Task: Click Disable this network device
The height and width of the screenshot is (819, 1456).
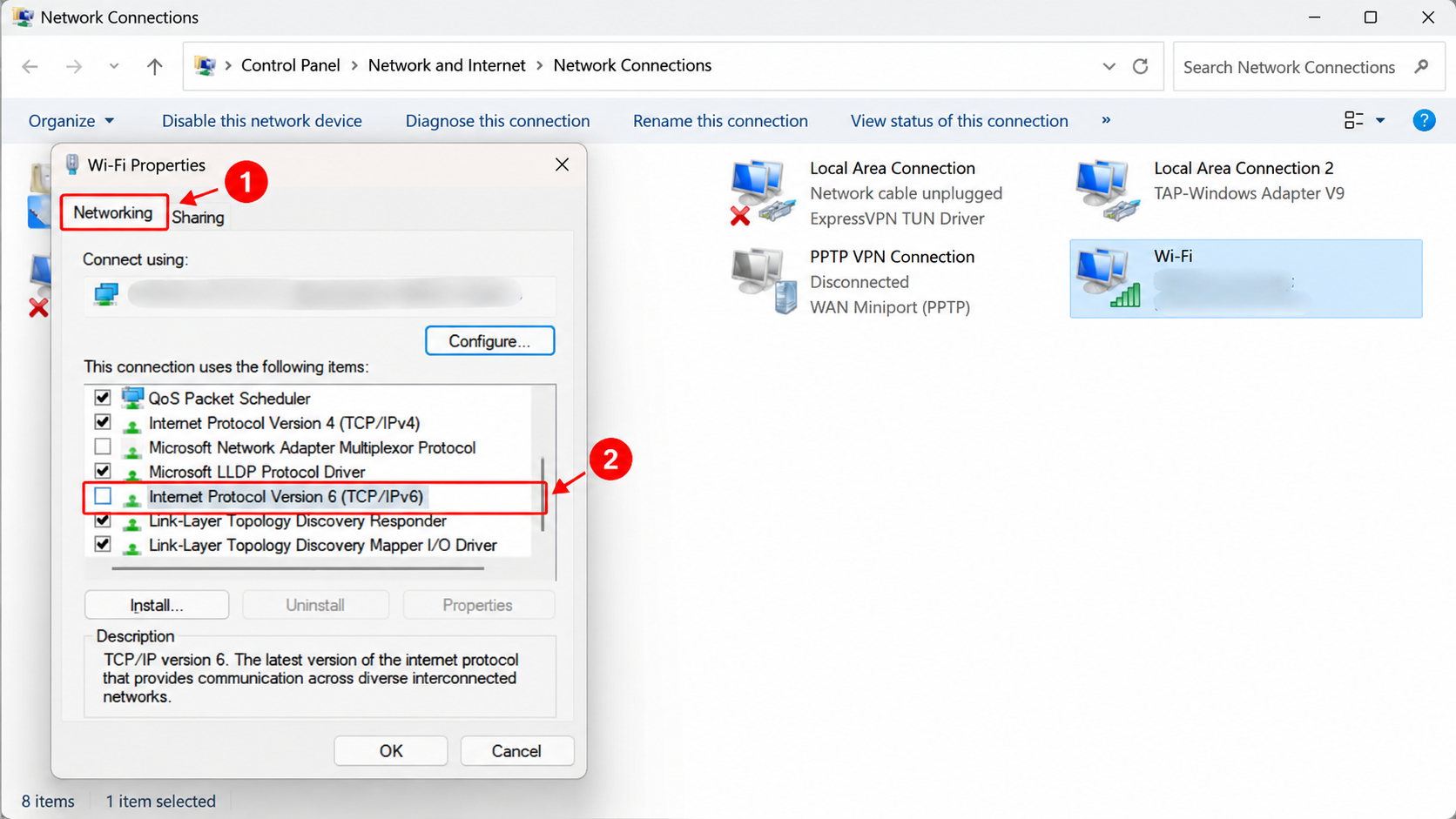Action: pyautogui.click(x=262, y=121)
